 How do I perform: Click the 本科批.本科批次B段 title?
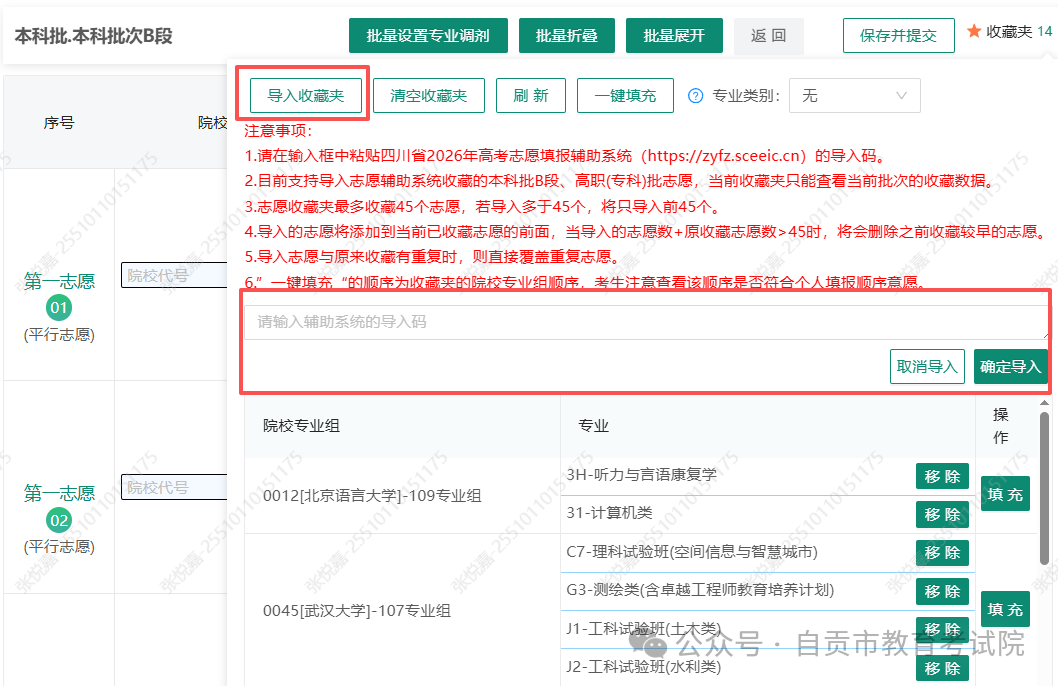pos(94,36)
